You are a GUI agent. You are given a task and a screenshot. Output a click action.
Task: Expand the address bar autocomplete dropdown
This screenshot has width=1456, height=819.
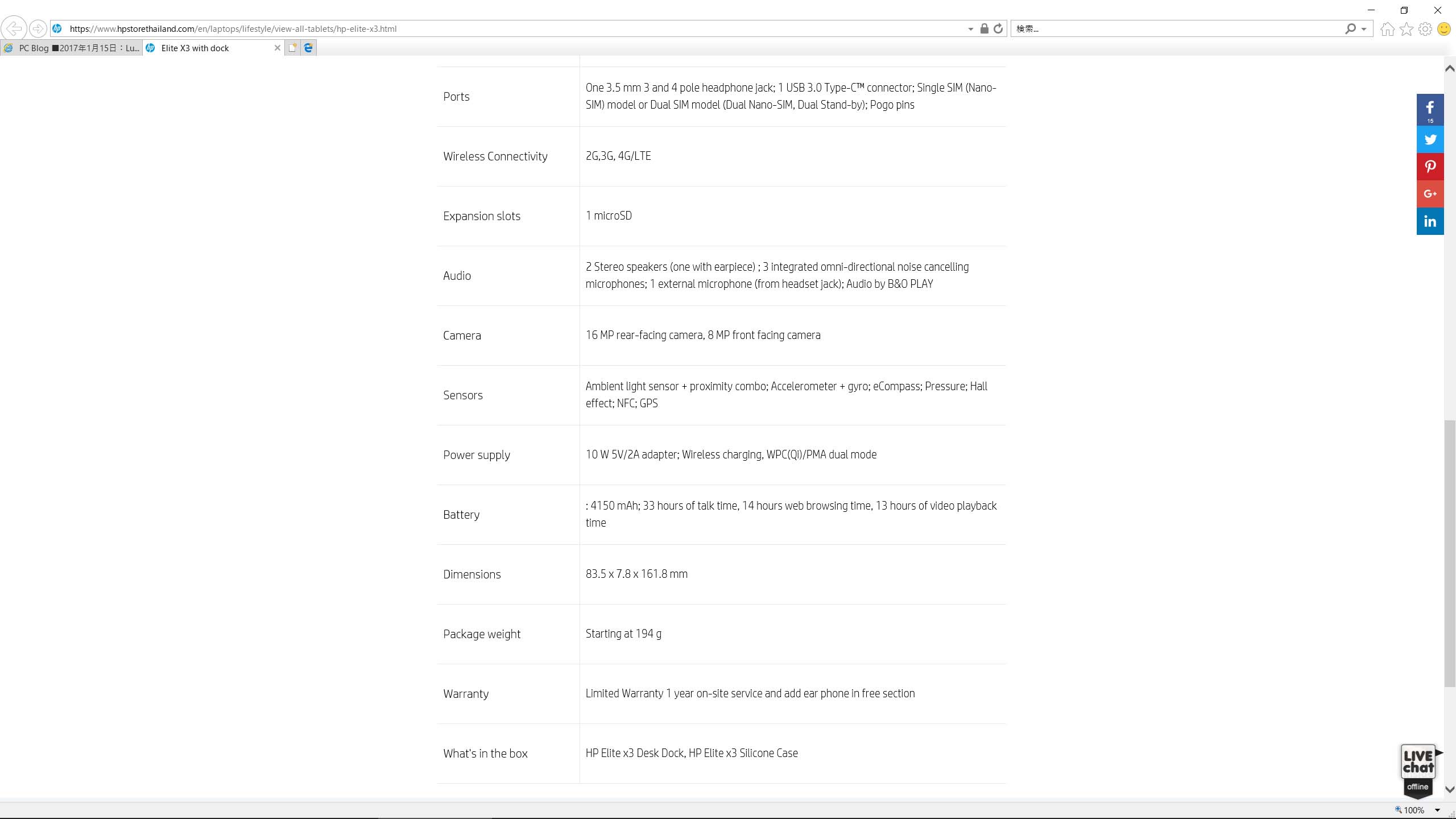tap(970, 29)
